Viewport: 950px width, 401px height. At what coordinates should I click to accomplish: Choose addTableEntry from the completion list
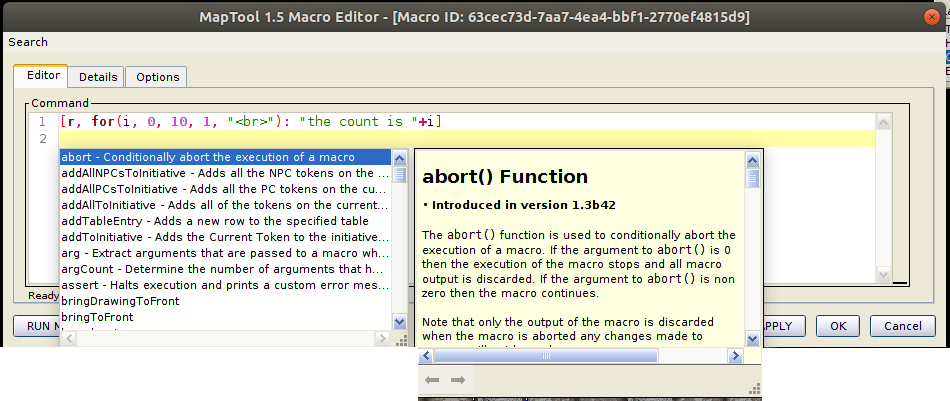click(x=225, y=221)
